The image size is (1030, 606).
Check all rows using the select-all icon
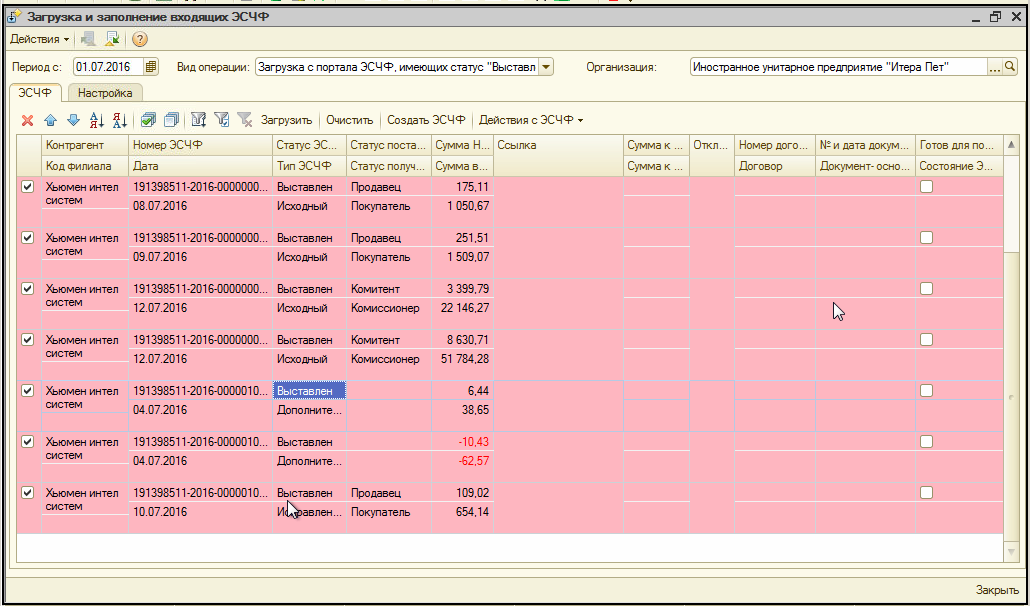tap(148, 120)
